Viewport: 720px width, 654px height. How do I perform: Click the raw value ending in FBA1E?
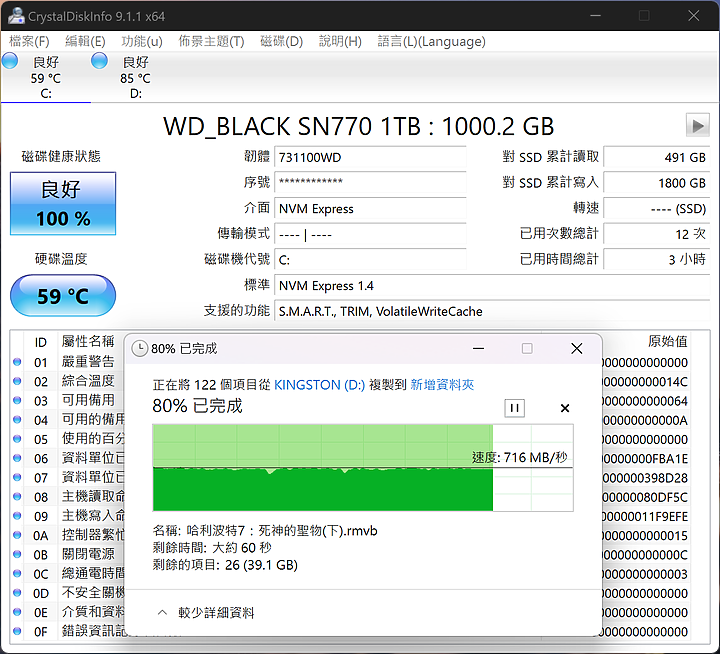[x=645, y=459]
